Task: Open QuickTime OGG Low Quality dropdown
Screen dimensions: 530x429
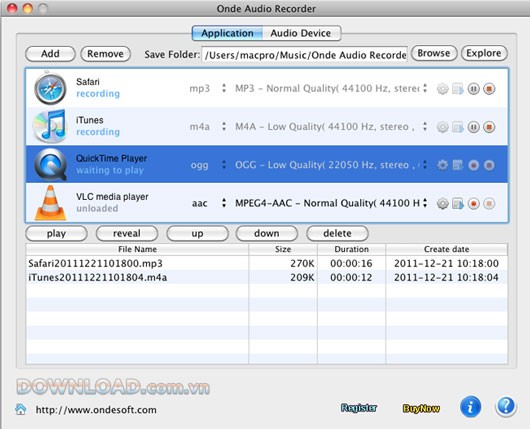Action: click(x=331, y=165)
